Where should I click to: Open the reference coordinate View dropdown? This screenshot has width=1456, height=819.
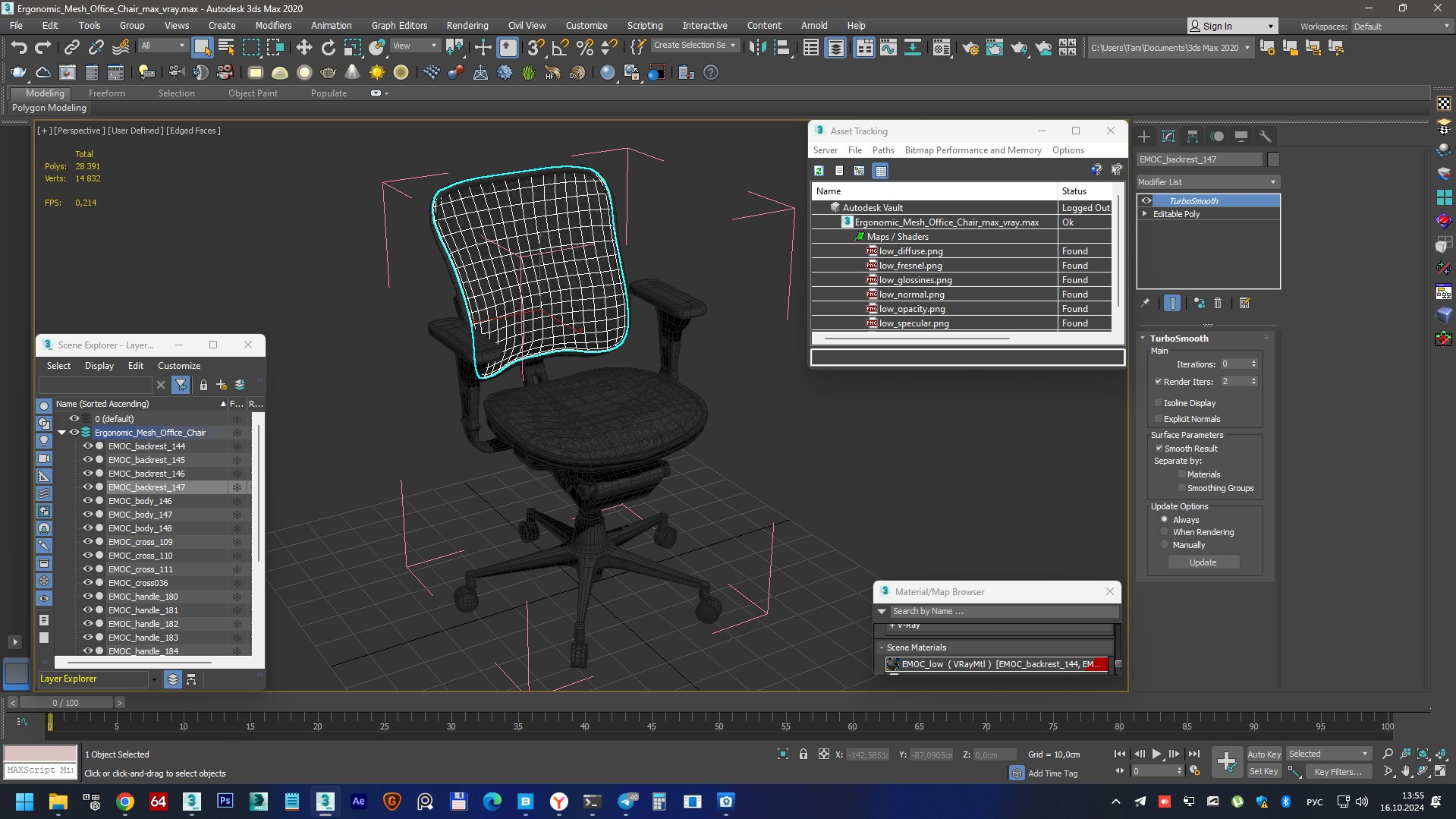[414, 46]
